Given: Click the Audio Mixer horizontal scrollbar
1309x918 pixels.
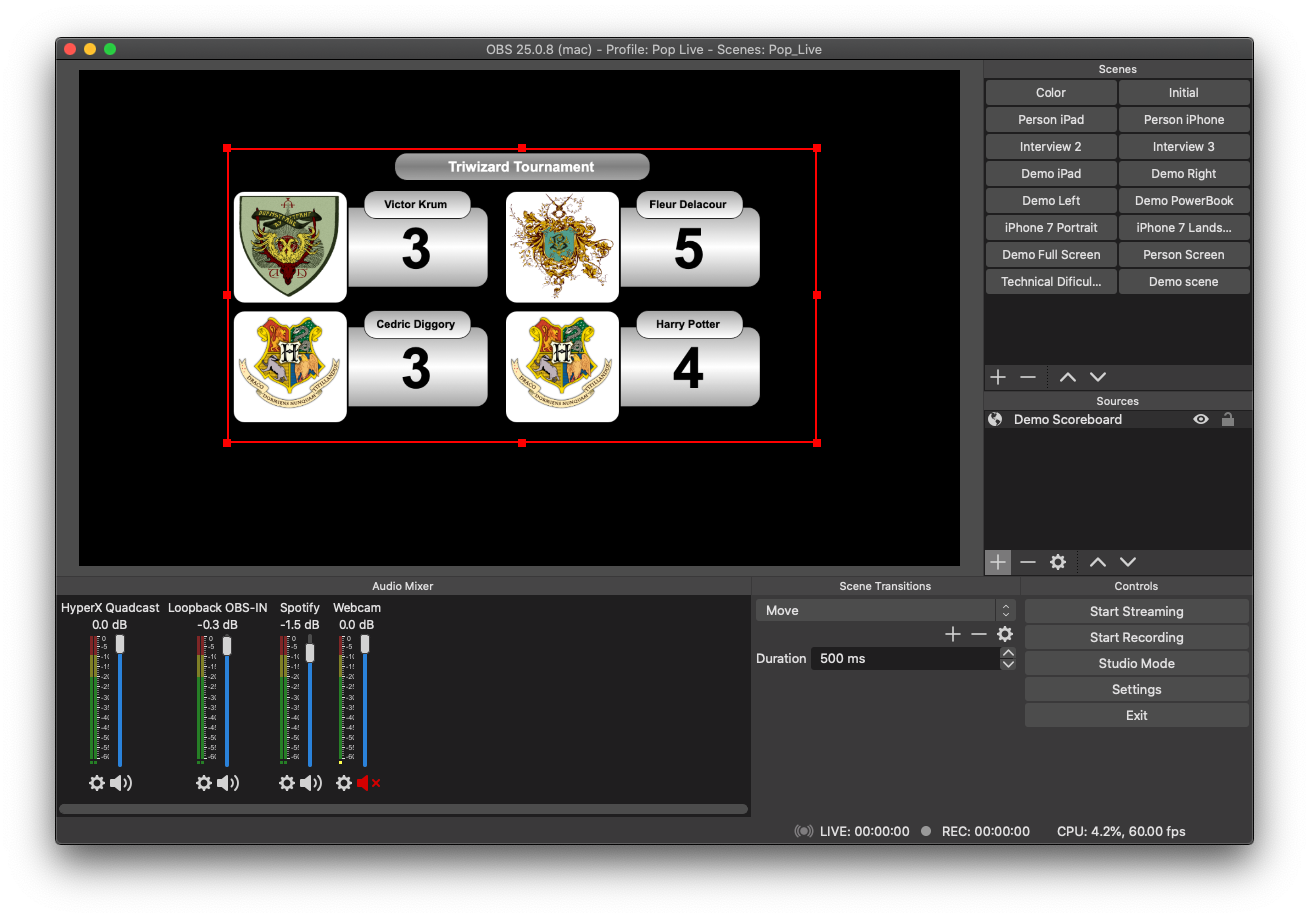Looking at the screenshot, I should click(403, 809).
